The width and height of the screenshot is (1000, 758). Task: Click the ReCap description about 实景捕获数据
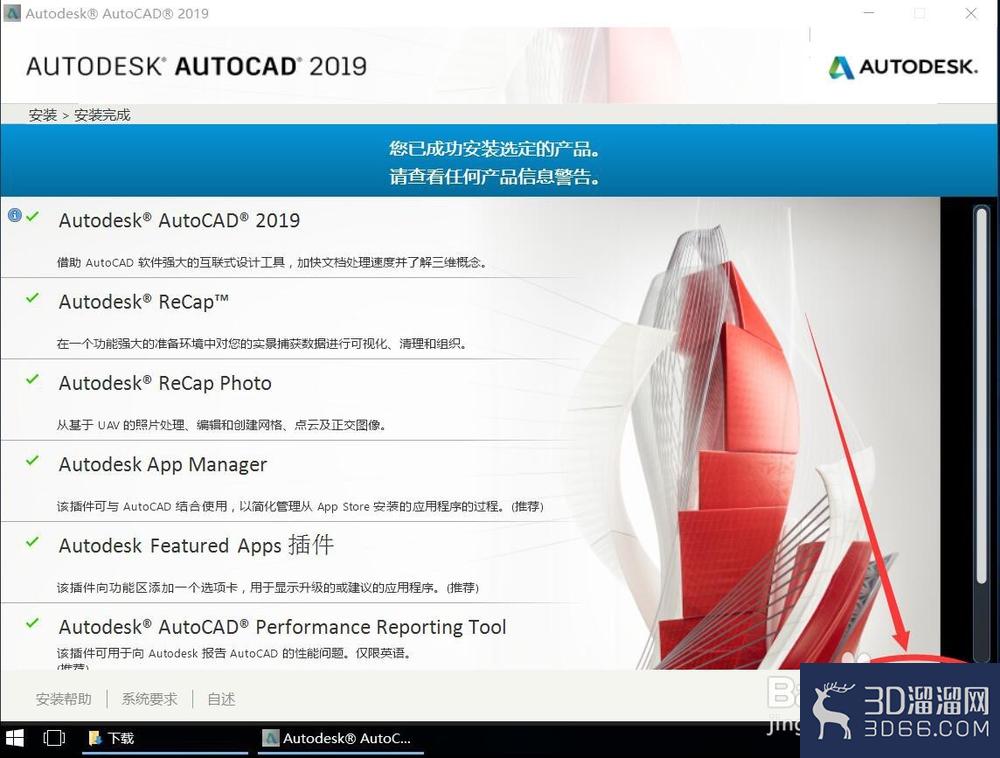(263, 344)
